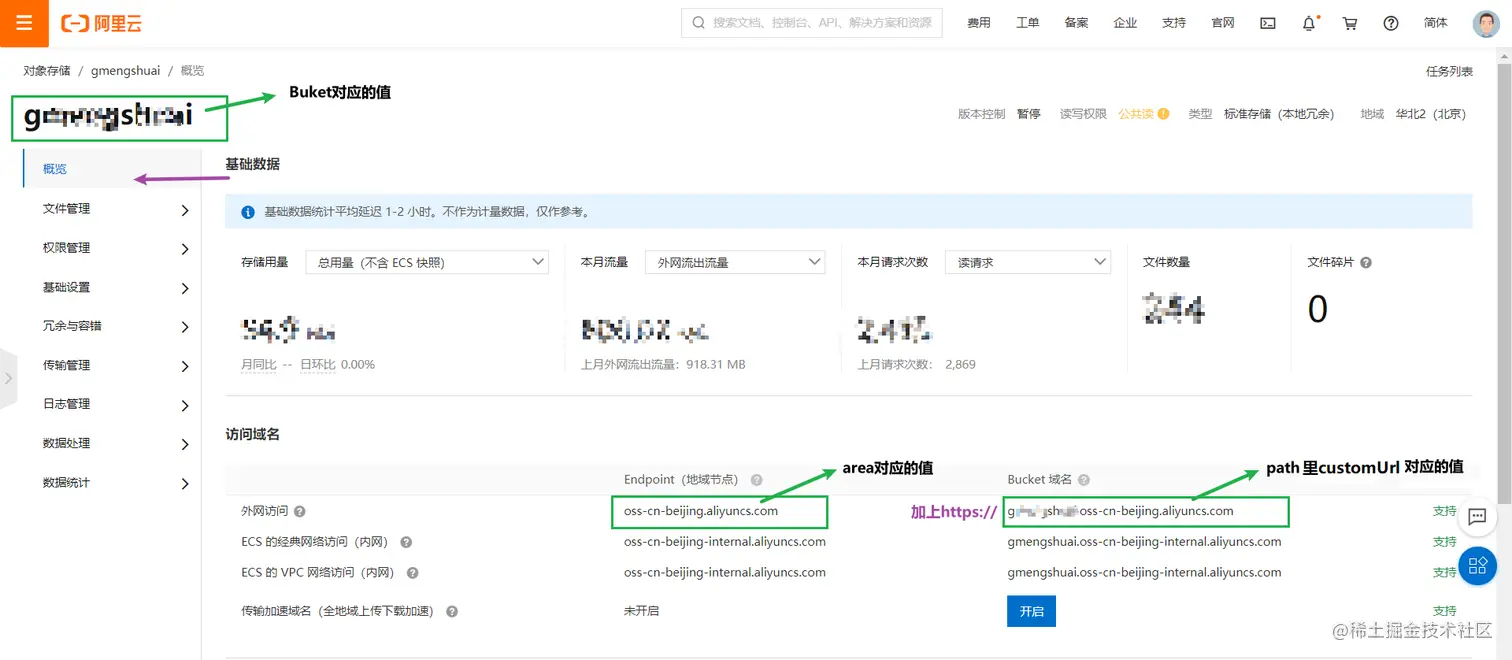Click 公共读 permission value
The width and height of the screenshot is (1512, 660).
coord(1136,114)
